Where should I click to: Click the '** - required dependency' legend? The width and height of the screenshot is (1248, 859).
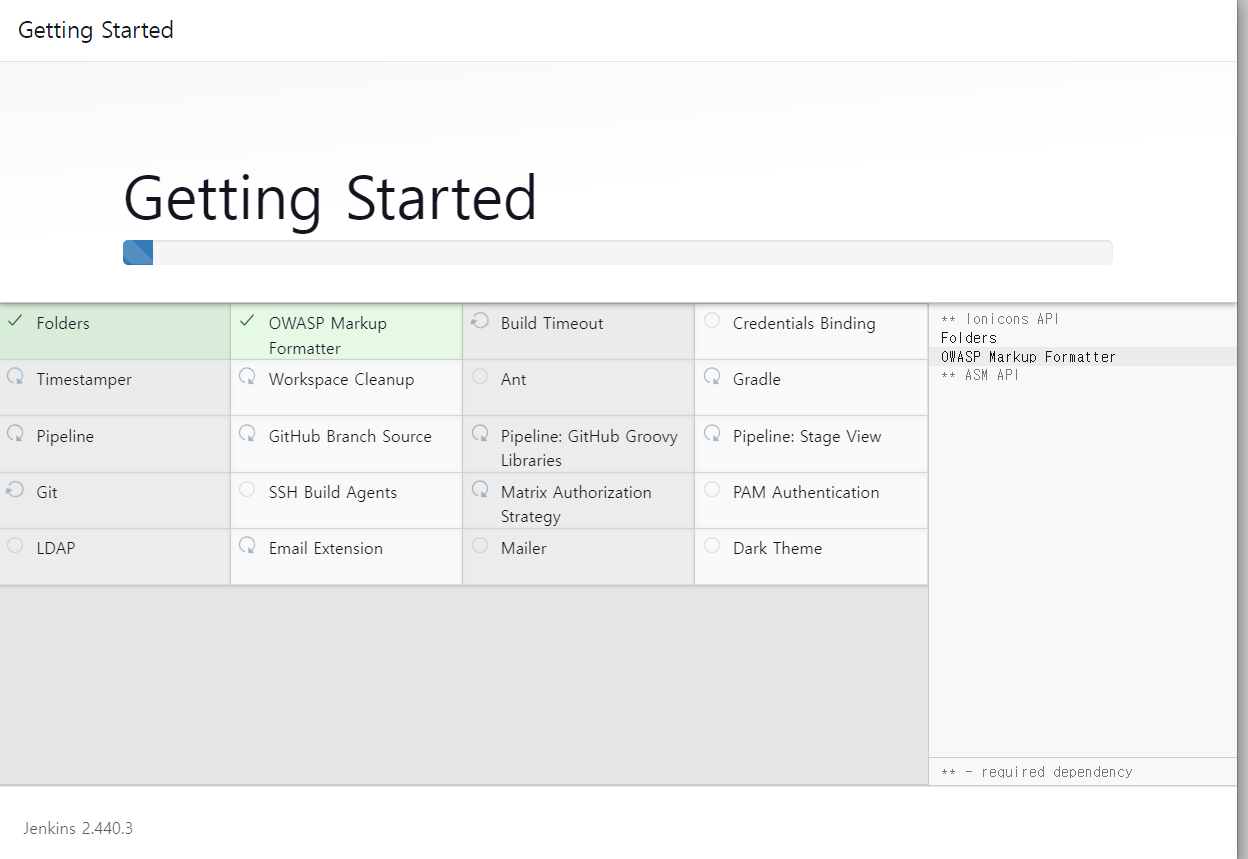pos(1036,772)
